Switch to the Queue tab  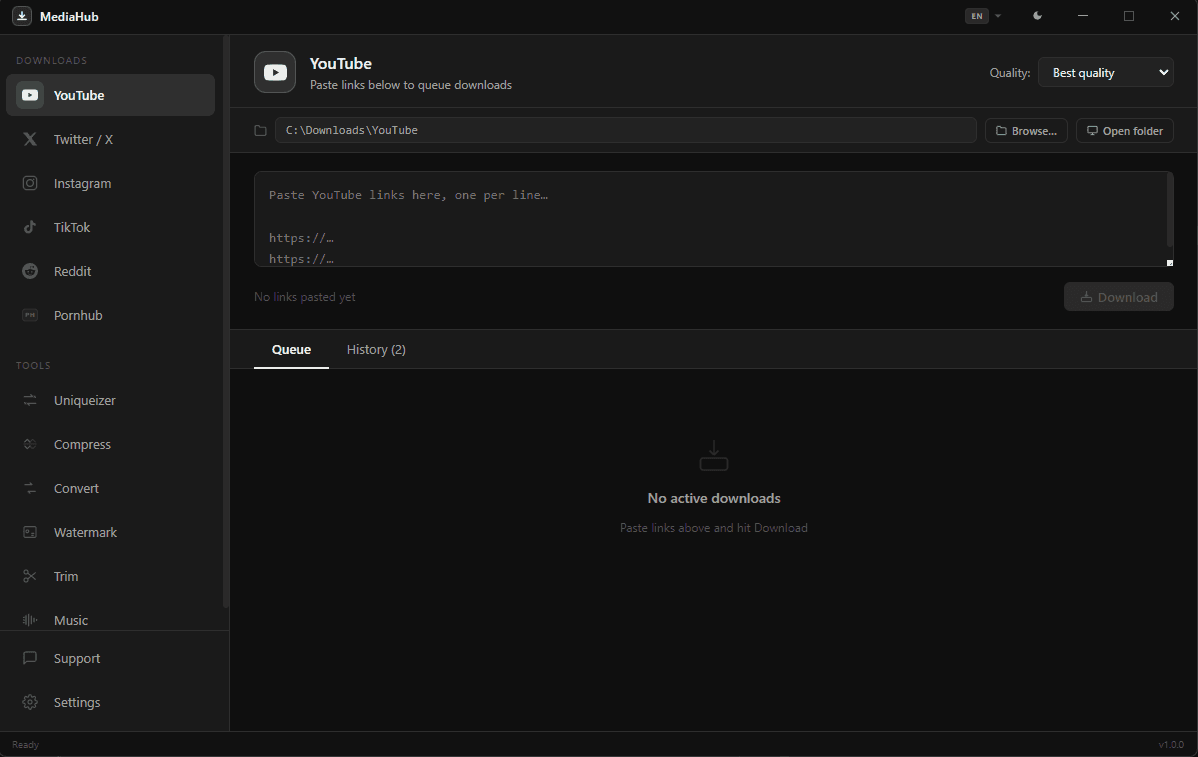pos(291,349)
